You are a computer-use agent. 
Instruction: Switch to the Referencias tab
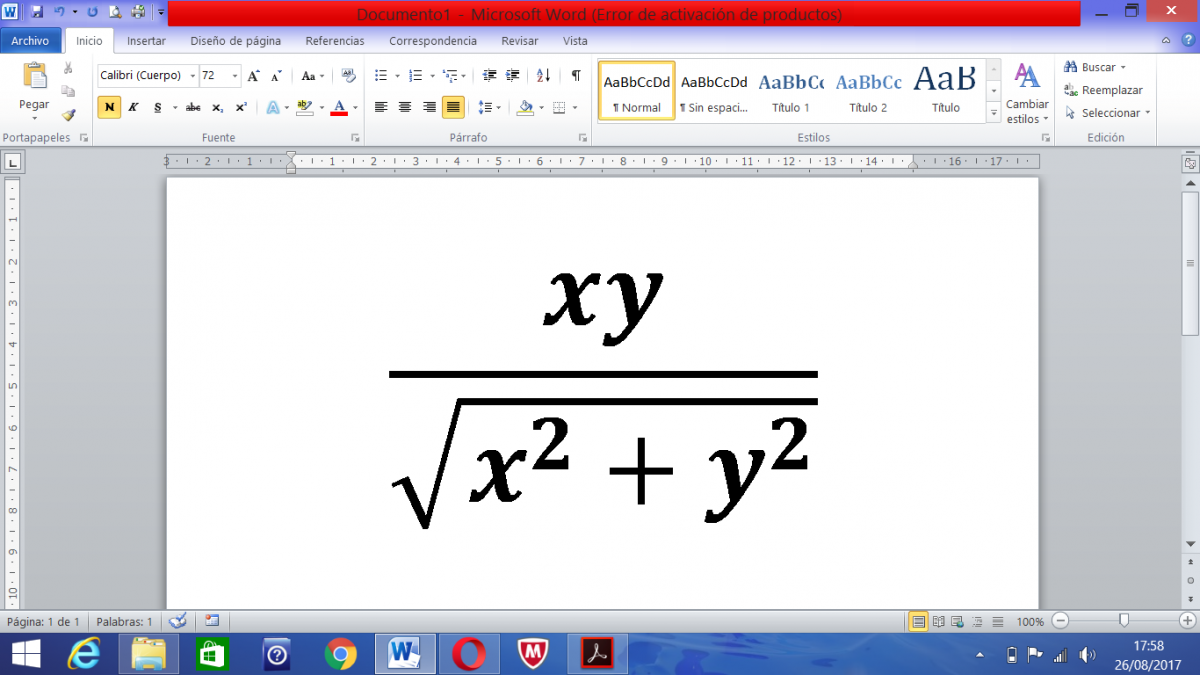335,41
